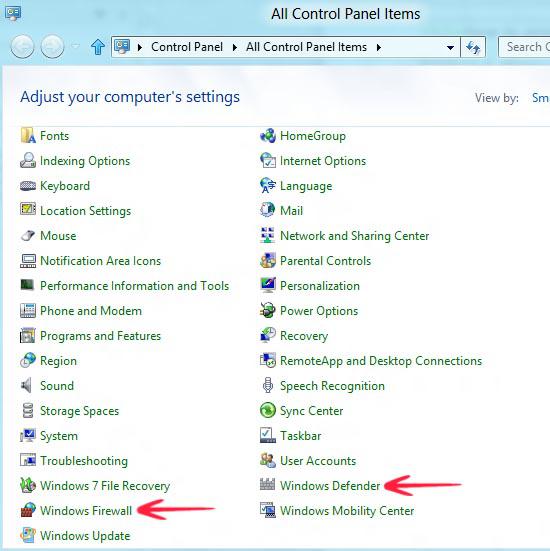
Task: Open the Power Options link
Action: (319, 311)
